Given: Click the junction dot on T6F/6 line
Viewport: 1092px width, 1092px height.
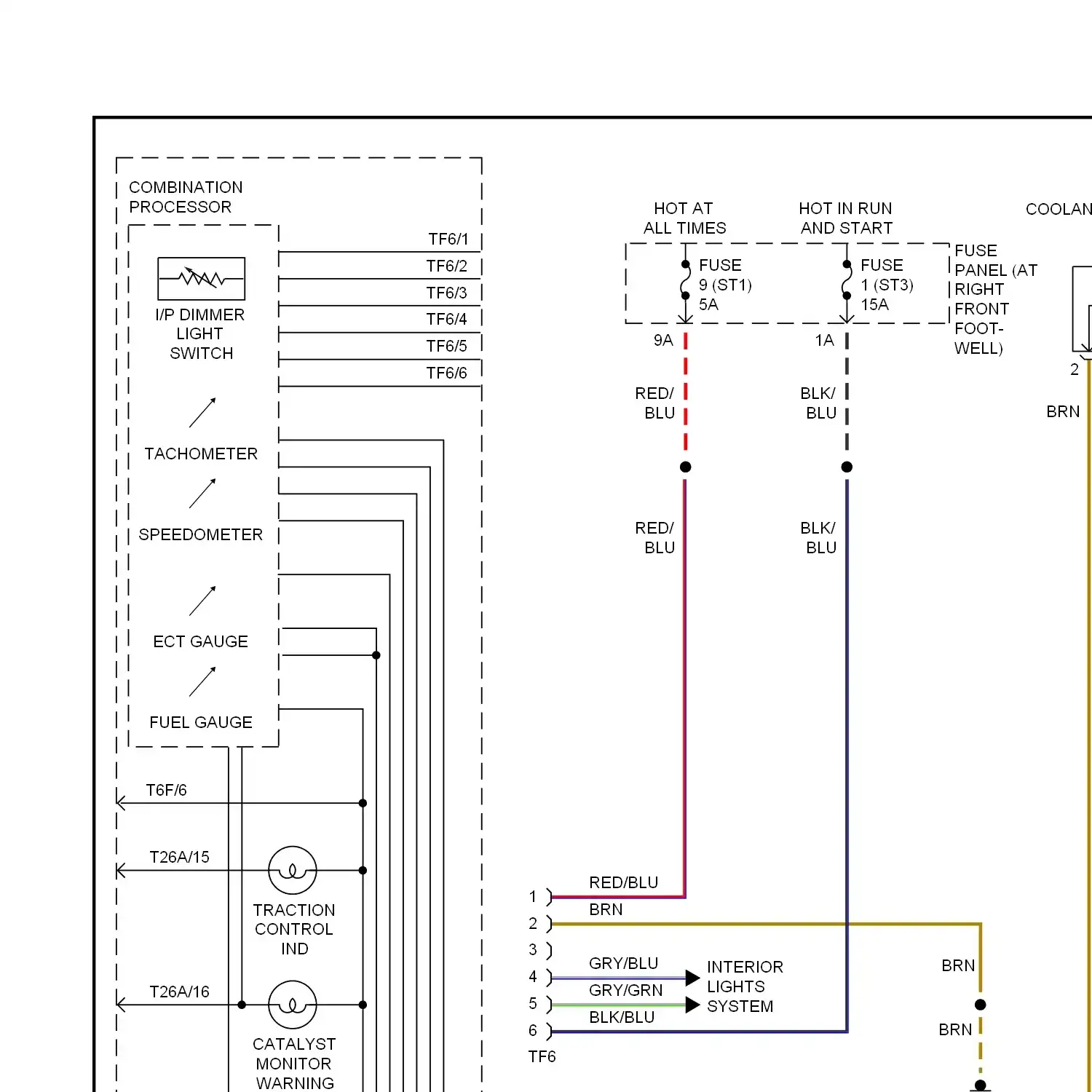Looking at the screenshot, I should coord(363,803).
